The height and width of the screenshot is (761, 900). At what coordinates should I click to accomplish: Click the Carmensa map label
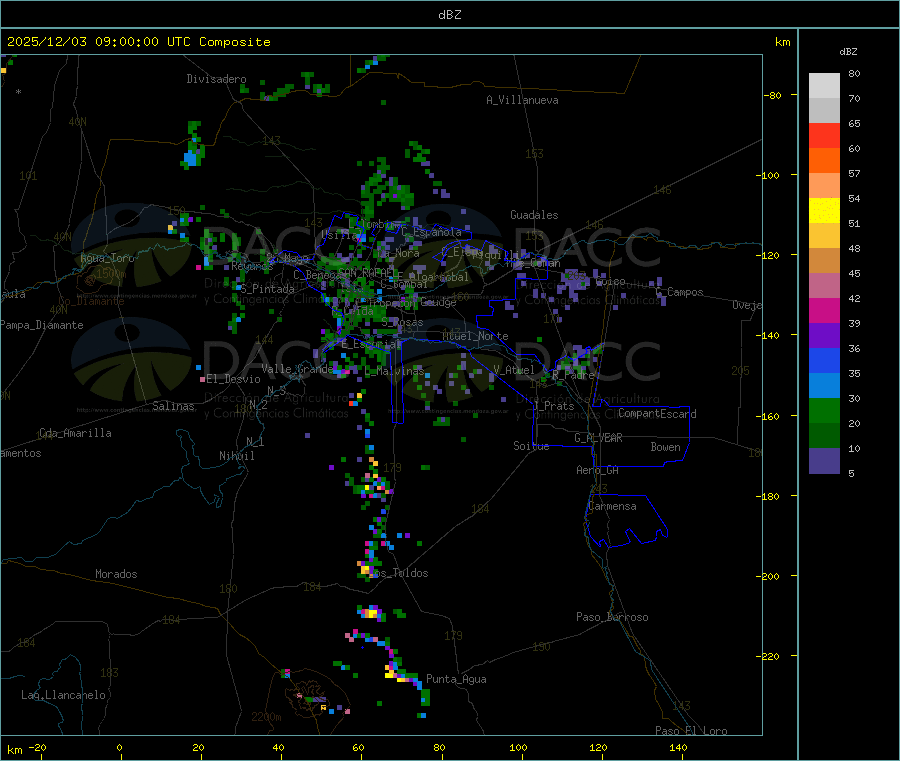(612, 506)
